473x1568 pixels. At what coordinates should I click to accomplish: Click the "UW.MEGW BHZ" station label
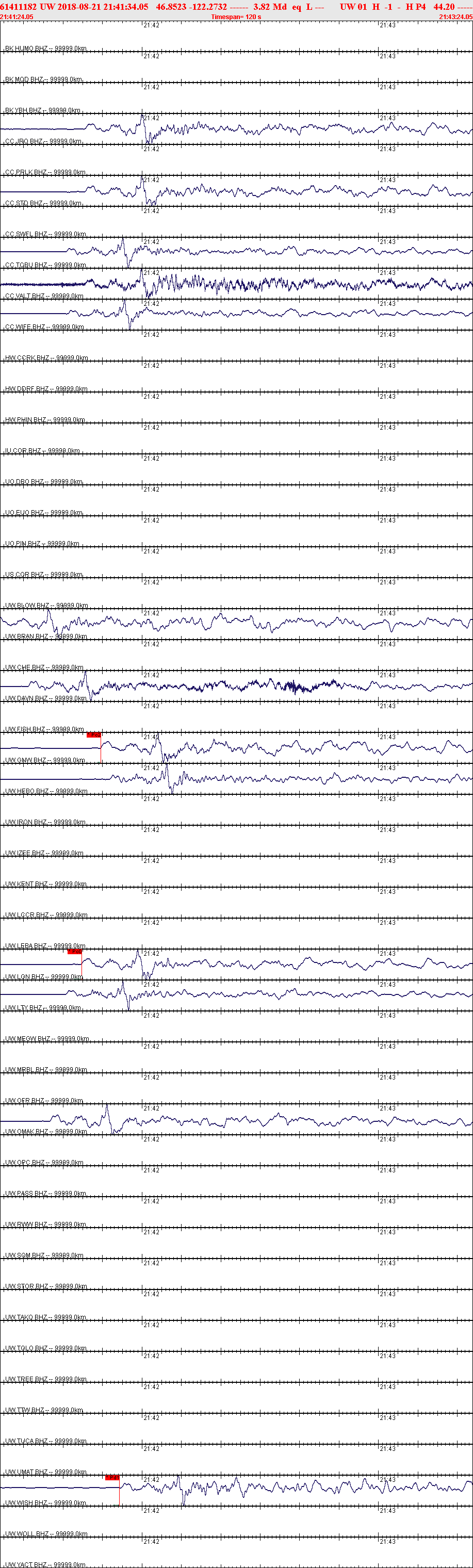27,1039
